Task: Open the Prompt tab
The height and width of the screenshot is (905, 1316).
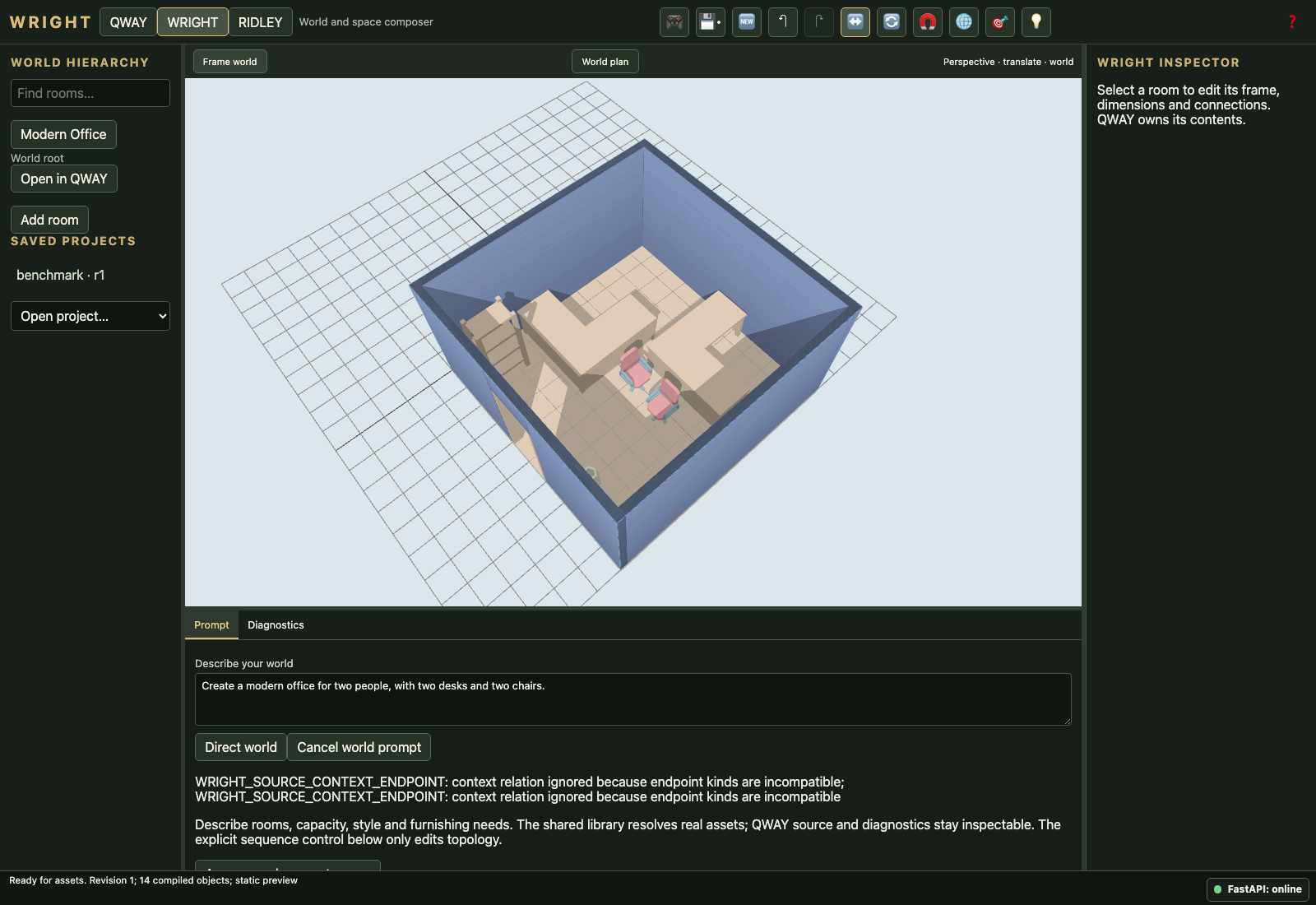Action: point(211,625)
